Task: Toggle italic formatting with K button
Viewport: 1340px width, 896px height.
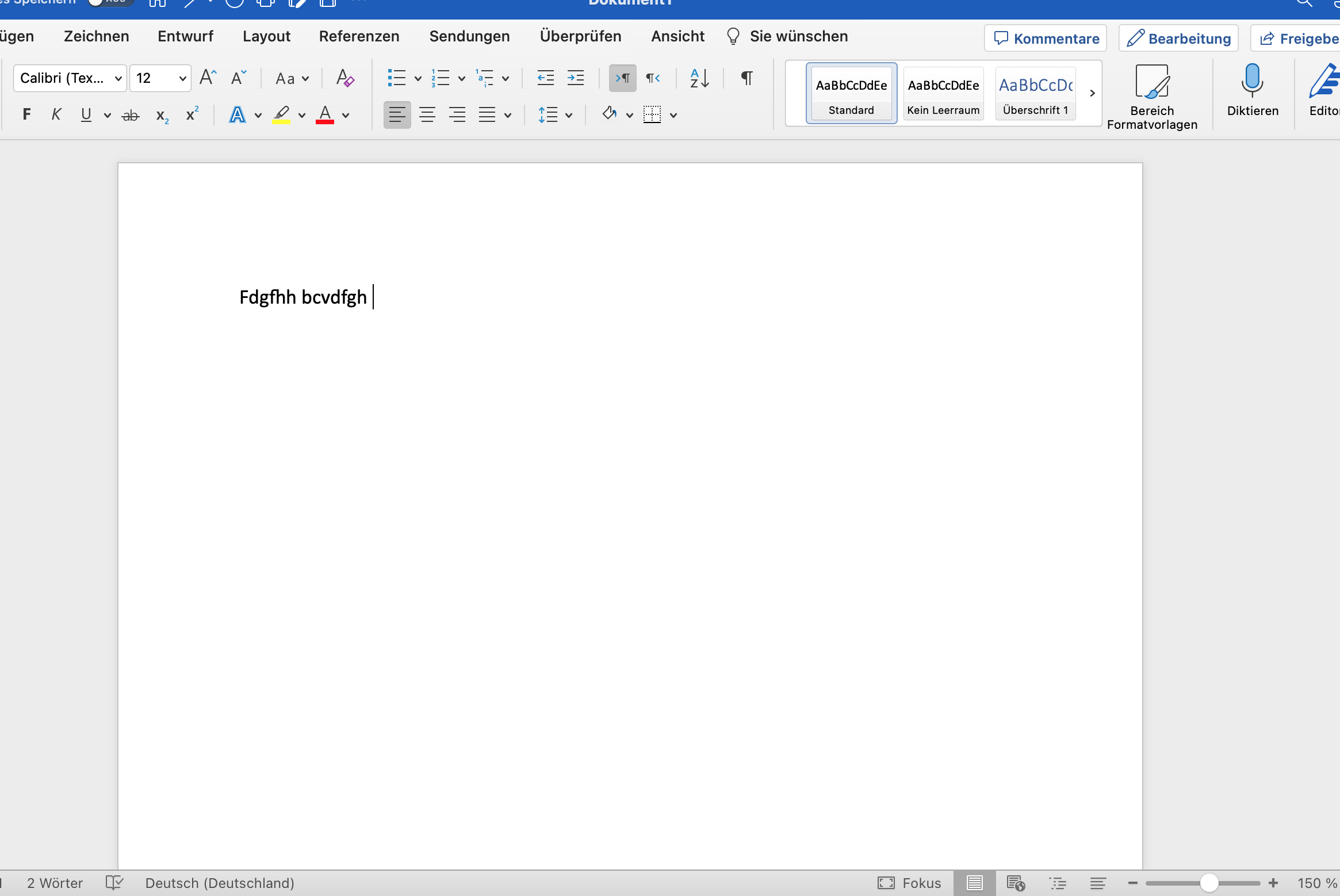Action: click(x=56, y=114)
